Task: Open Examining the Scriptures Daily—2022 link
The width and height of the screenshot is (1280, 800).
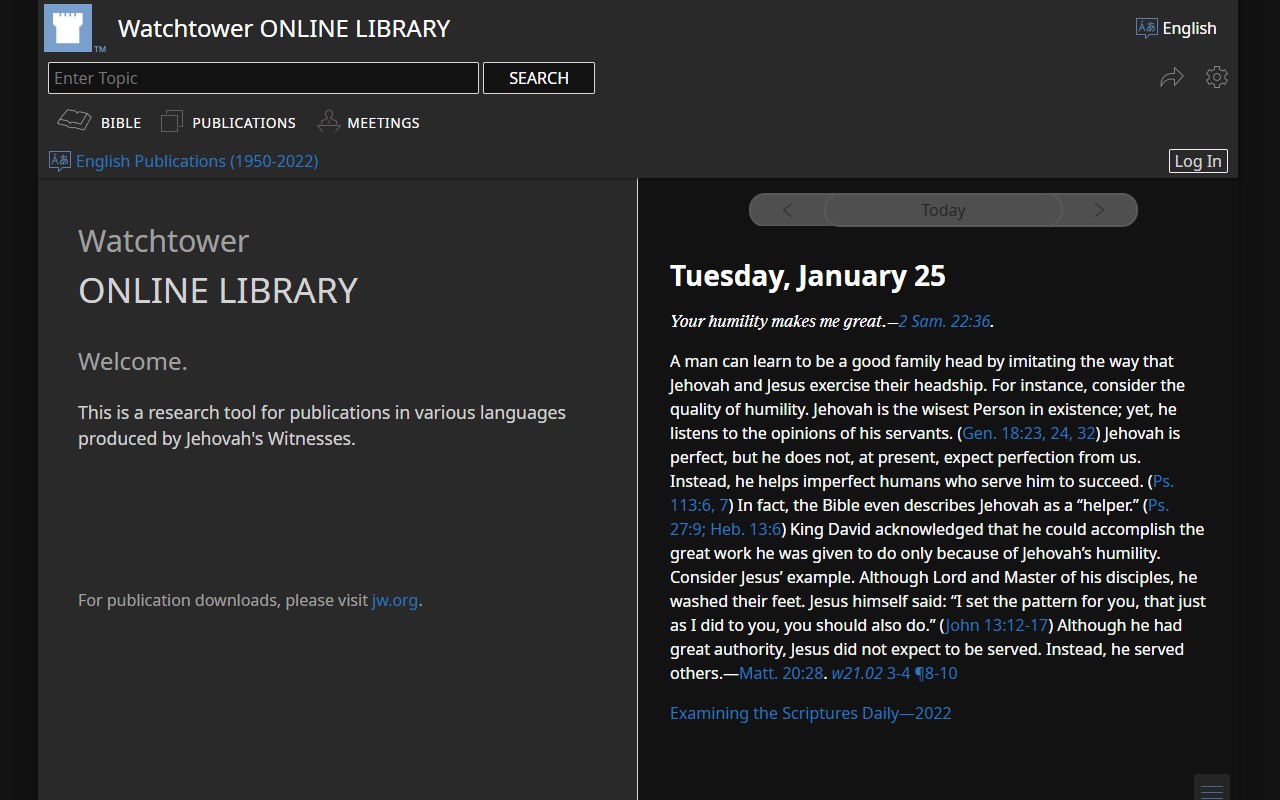Action: tap(810, 713)
